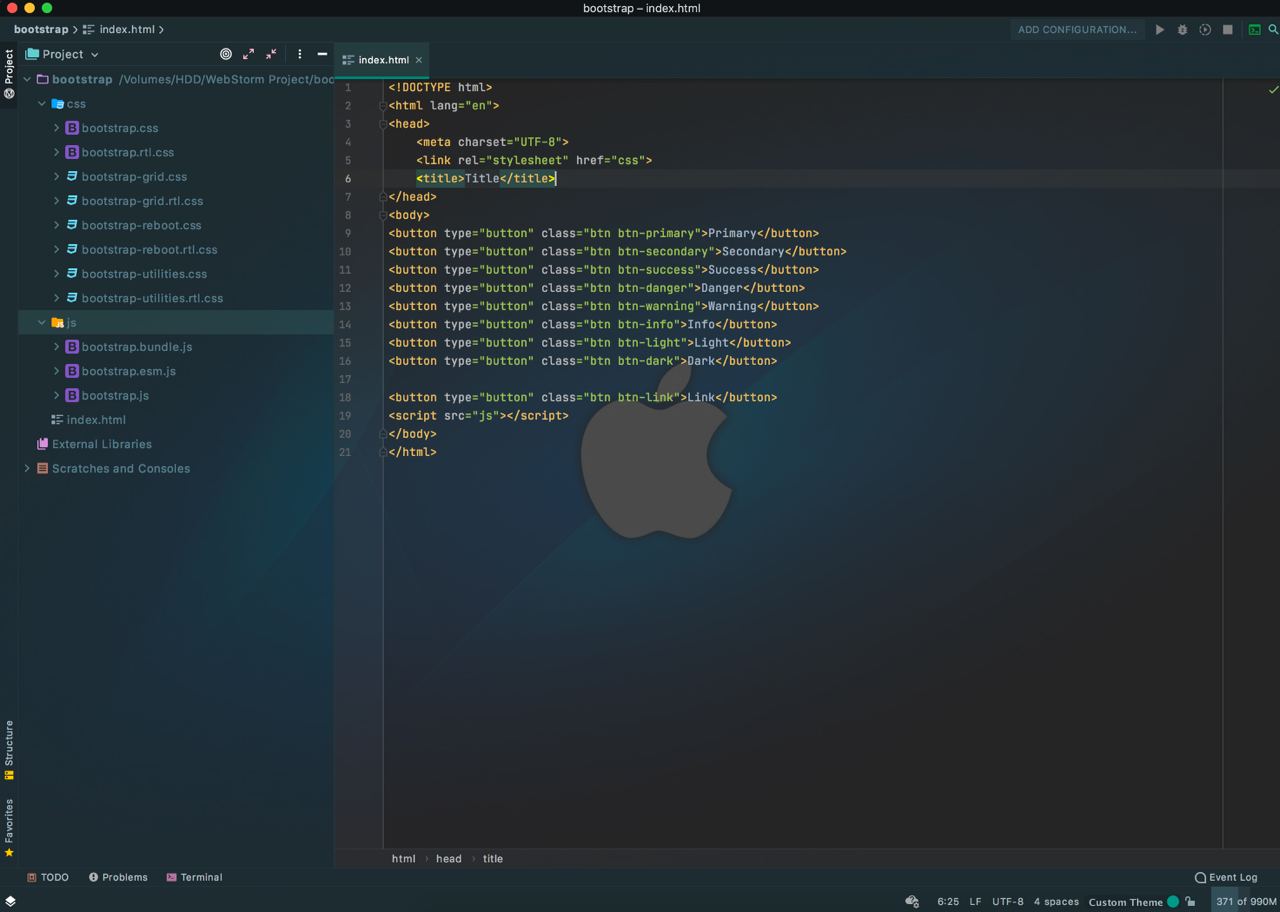Click the bootstrap.css file icon
Image resolution: width=1280 pixels, height=912 pixels.
tap(72, 128)
